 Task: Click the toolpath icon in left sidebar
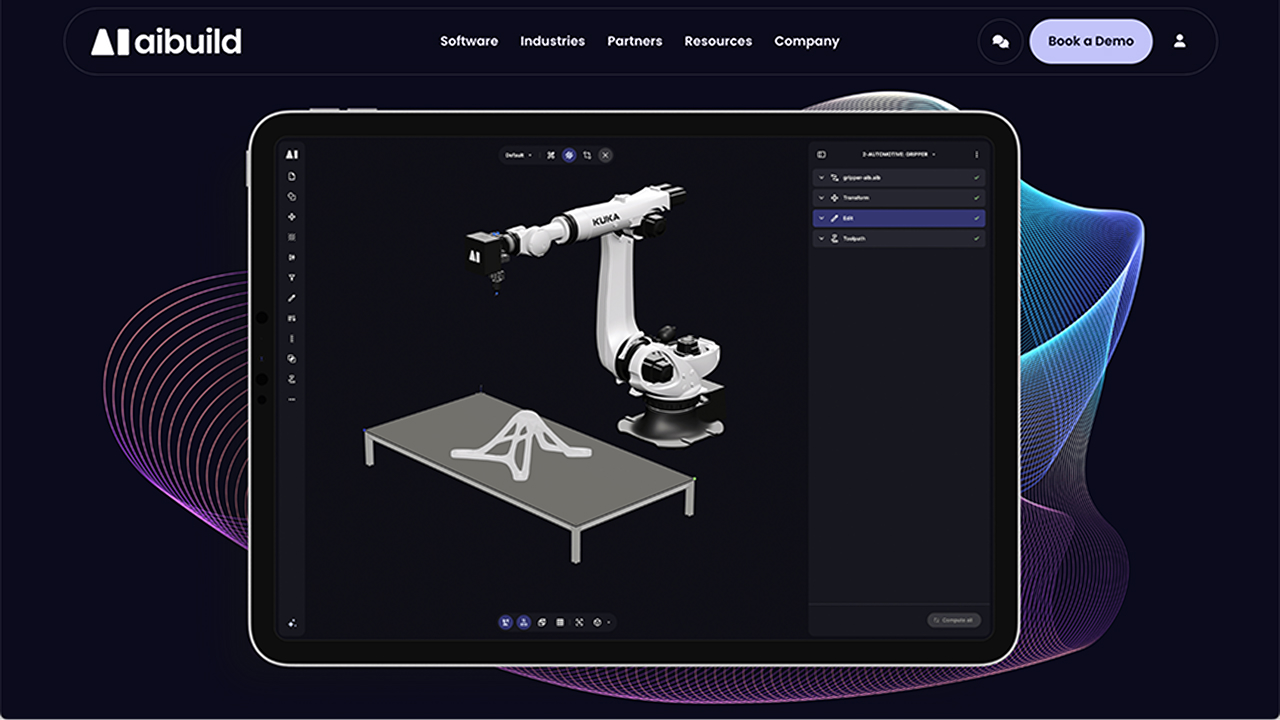pyautogui.click(x=292, y=379)
